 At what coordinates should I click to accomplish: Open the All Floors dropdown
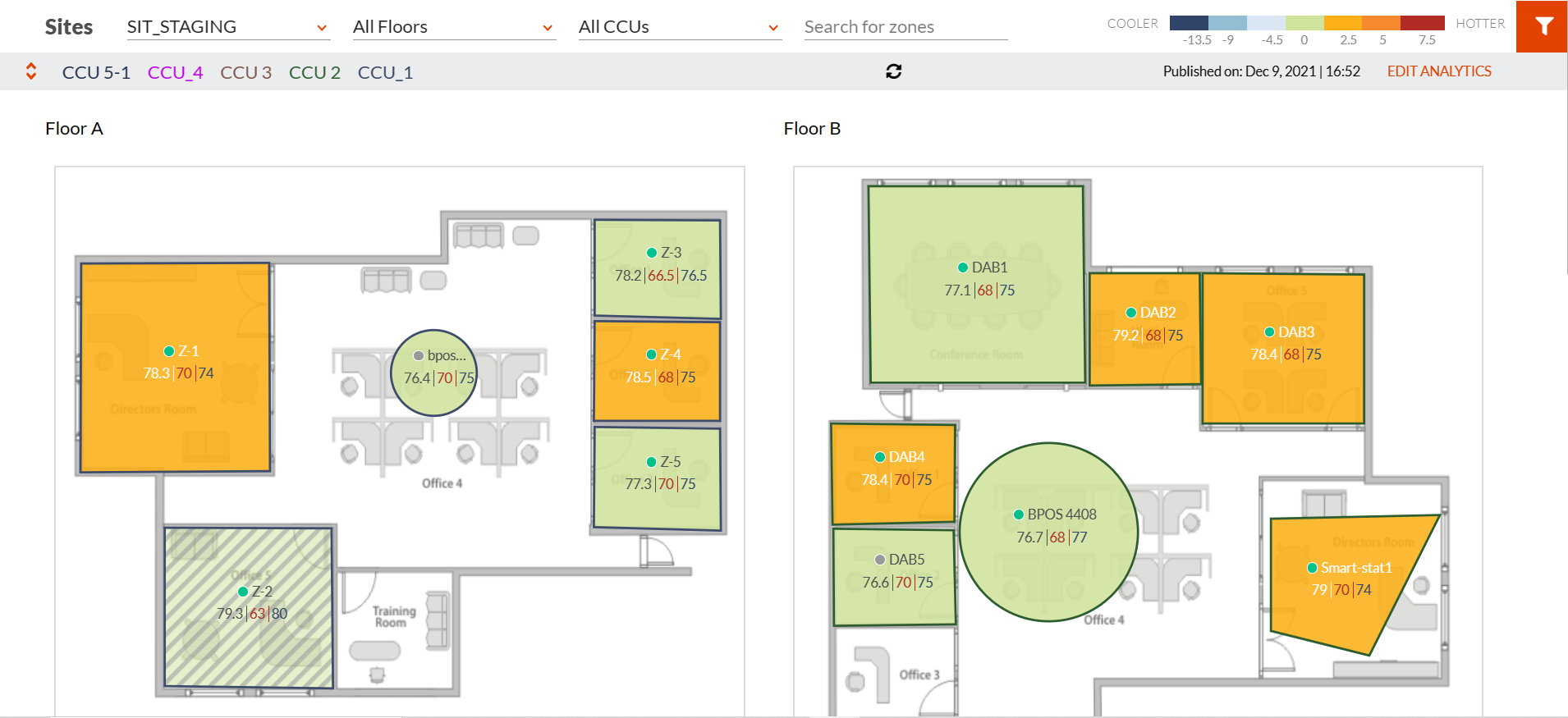pyautogui.click(x=454, y=27)
